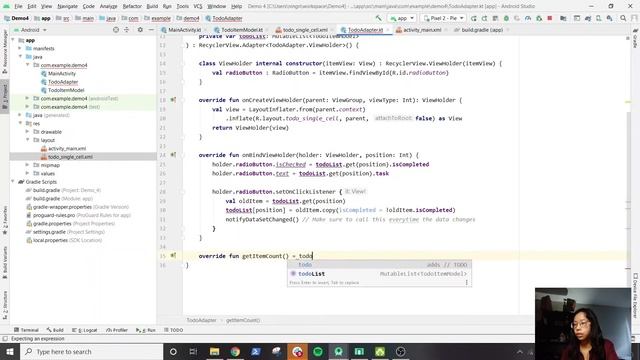Expand the manifests folder arrow
This screenshot has height=360, width=640.
20,48
